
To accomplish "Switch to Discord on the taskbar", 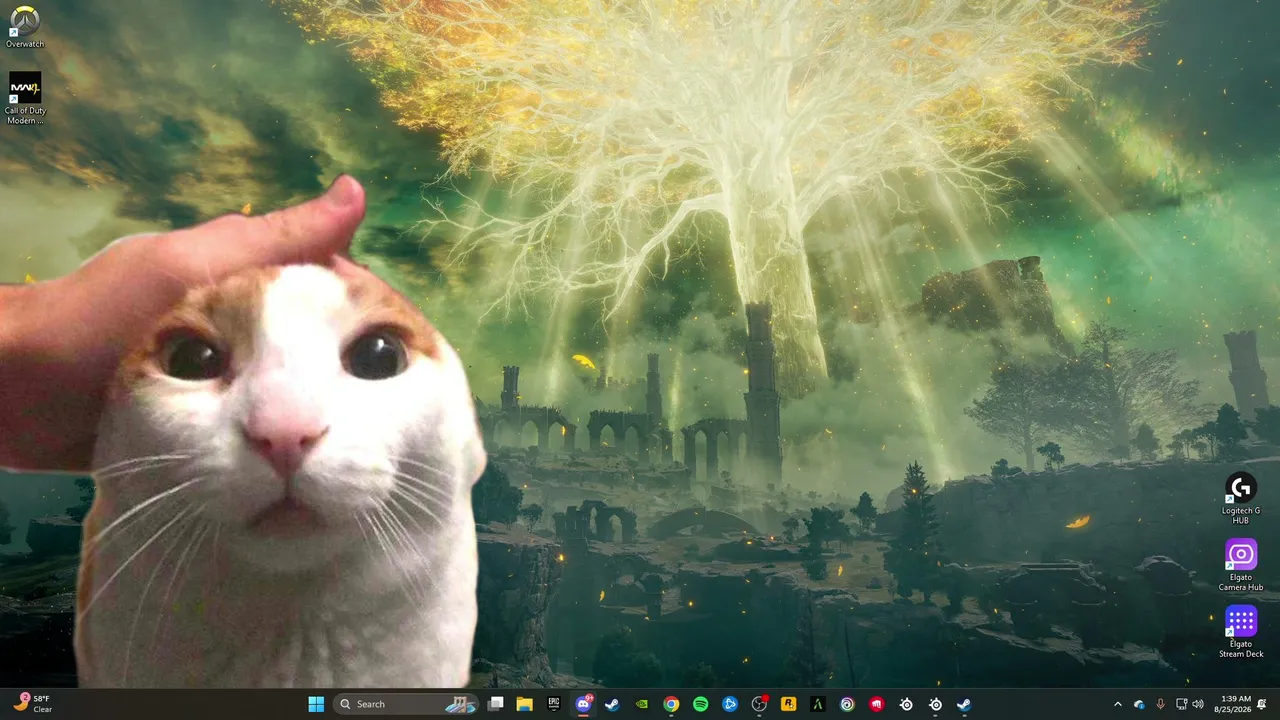I will pos(583,704).
